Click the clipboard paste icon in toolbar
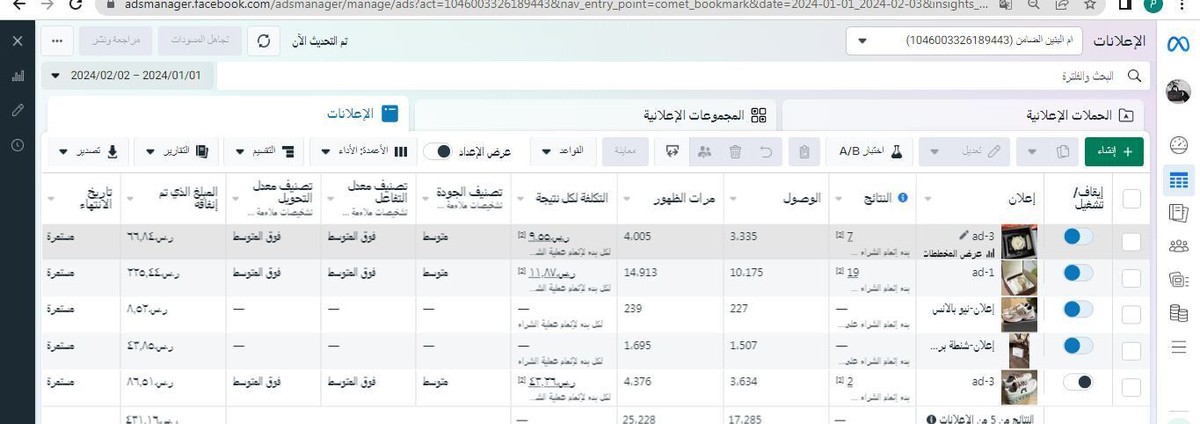The image size is (1200, 424). tap(802, 151)
